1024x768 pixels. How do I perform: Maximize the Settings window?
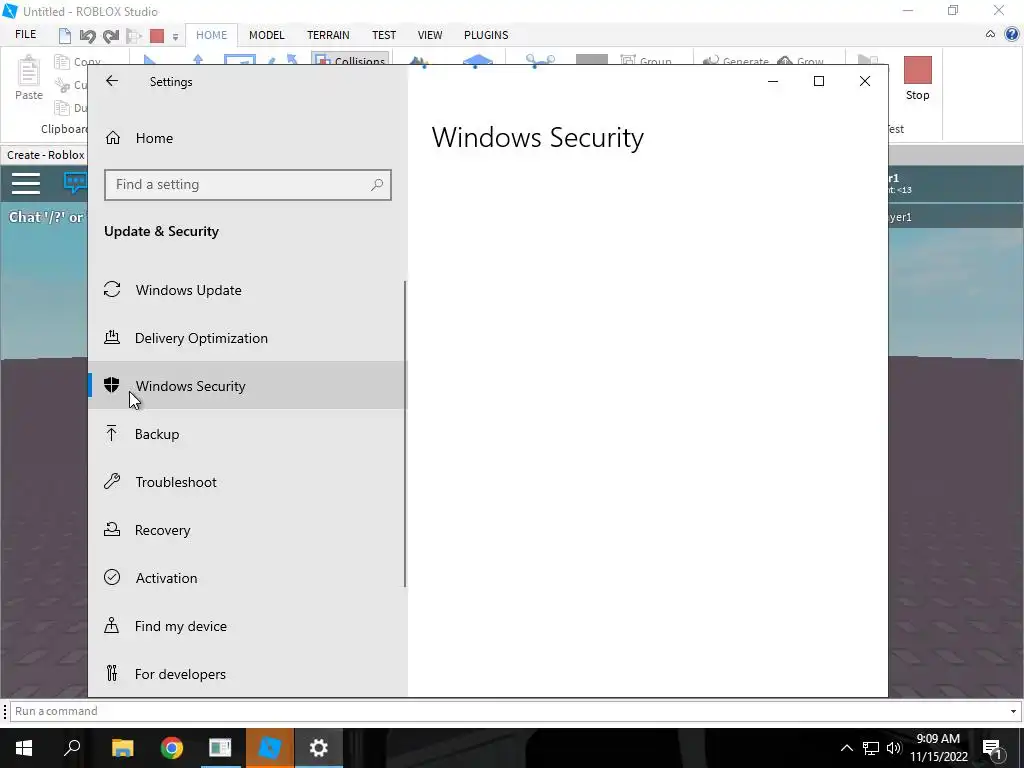click(x=819, y=81)
